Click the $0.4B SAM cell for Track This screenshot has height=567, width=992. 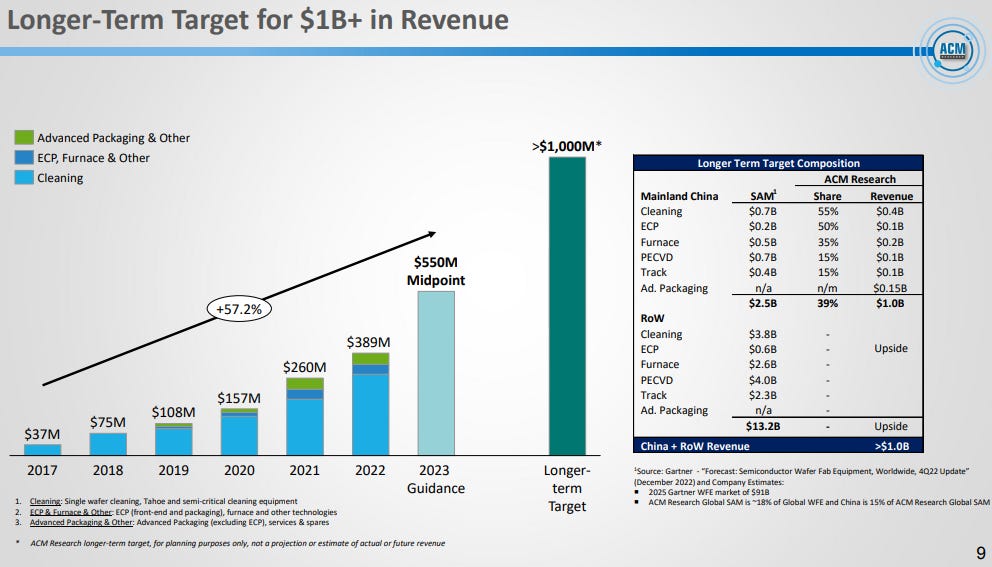[x=763, y=273]
